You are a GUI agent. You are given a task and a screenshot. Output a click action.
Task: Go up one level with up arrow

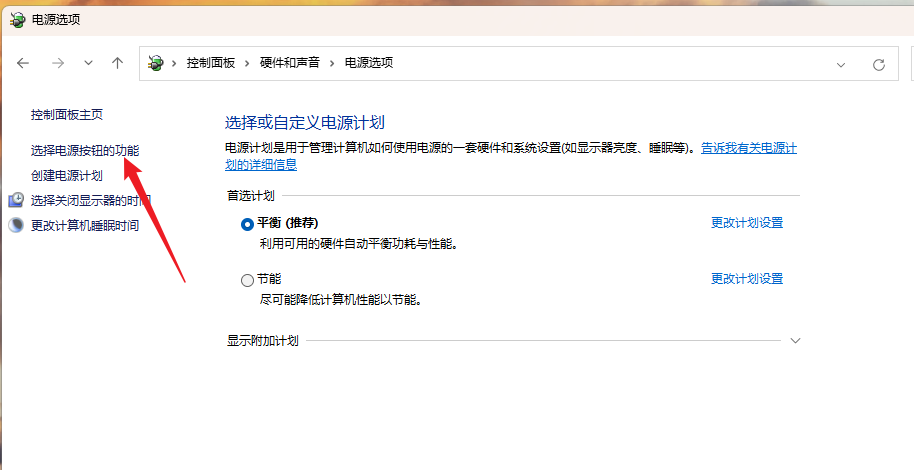tap(118, 63)
